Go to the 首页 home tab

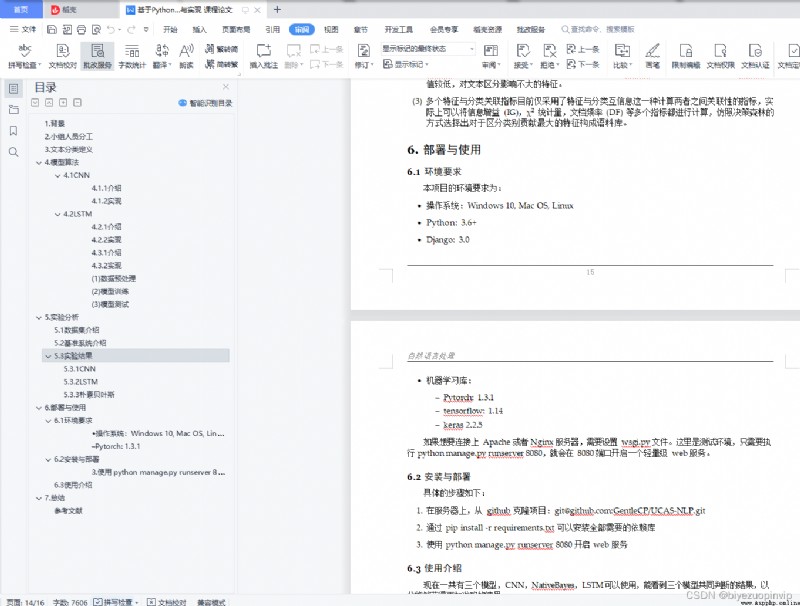(x=20, y=10)
